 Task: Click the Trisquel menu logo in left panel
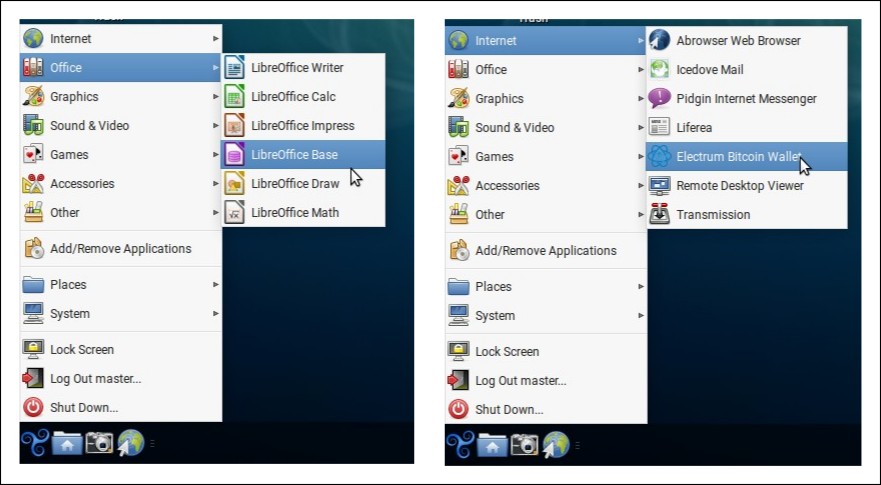pos(35,443)
